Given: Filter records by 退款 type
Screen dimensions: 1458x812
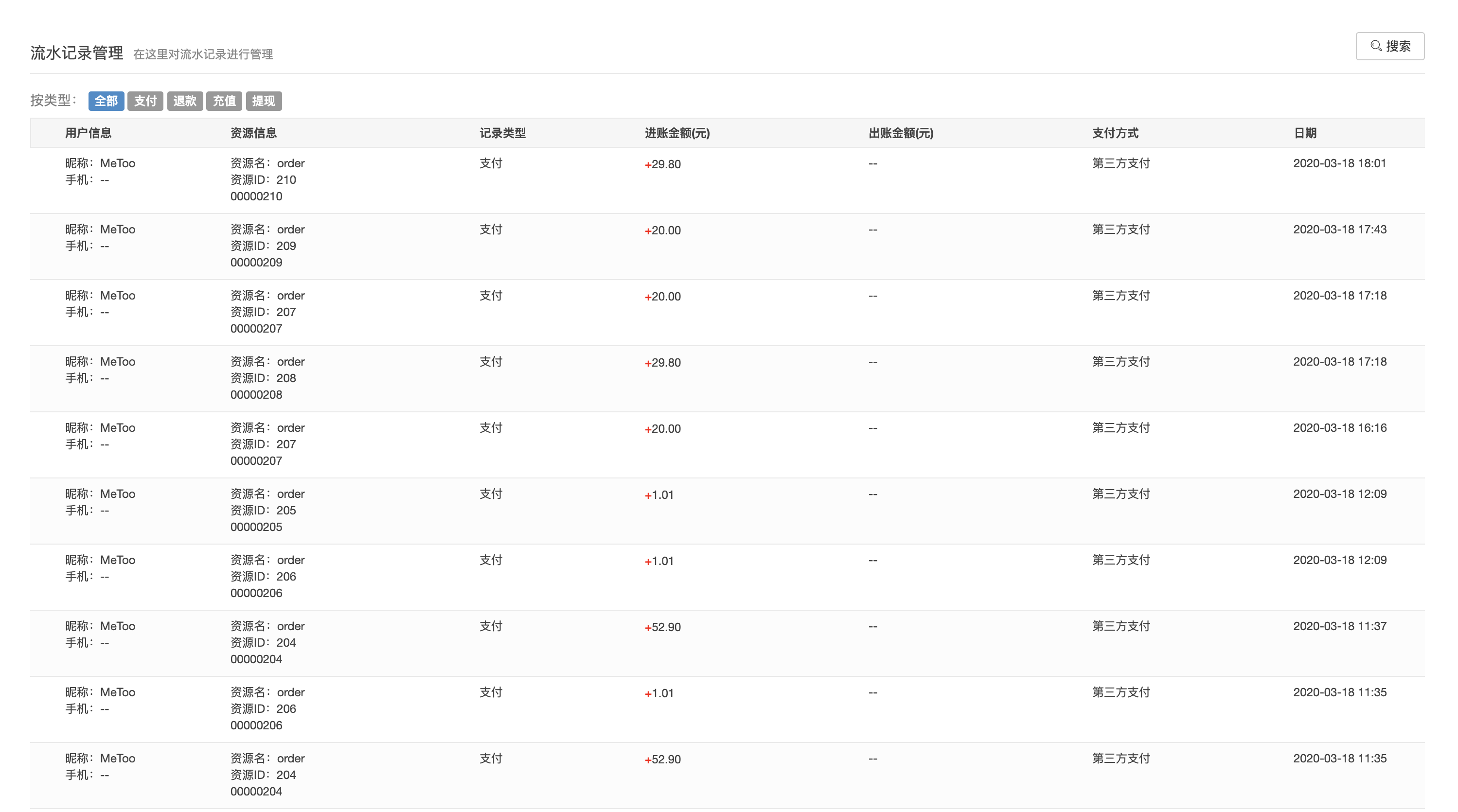Looking at the screenshot, I should point(184,101).
